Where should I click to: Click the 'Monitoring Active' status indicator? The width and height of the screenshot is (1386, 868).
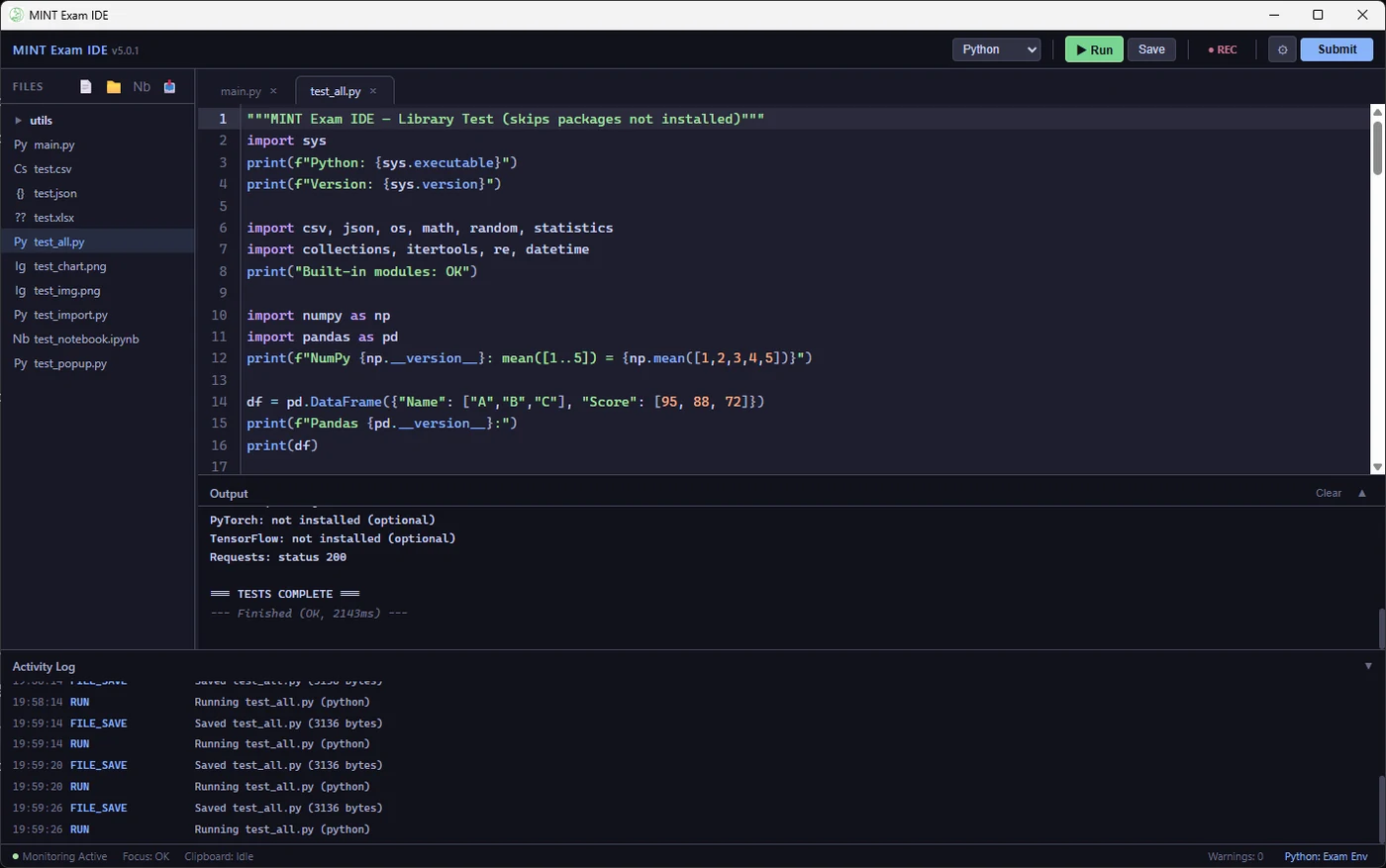point(59,857)
